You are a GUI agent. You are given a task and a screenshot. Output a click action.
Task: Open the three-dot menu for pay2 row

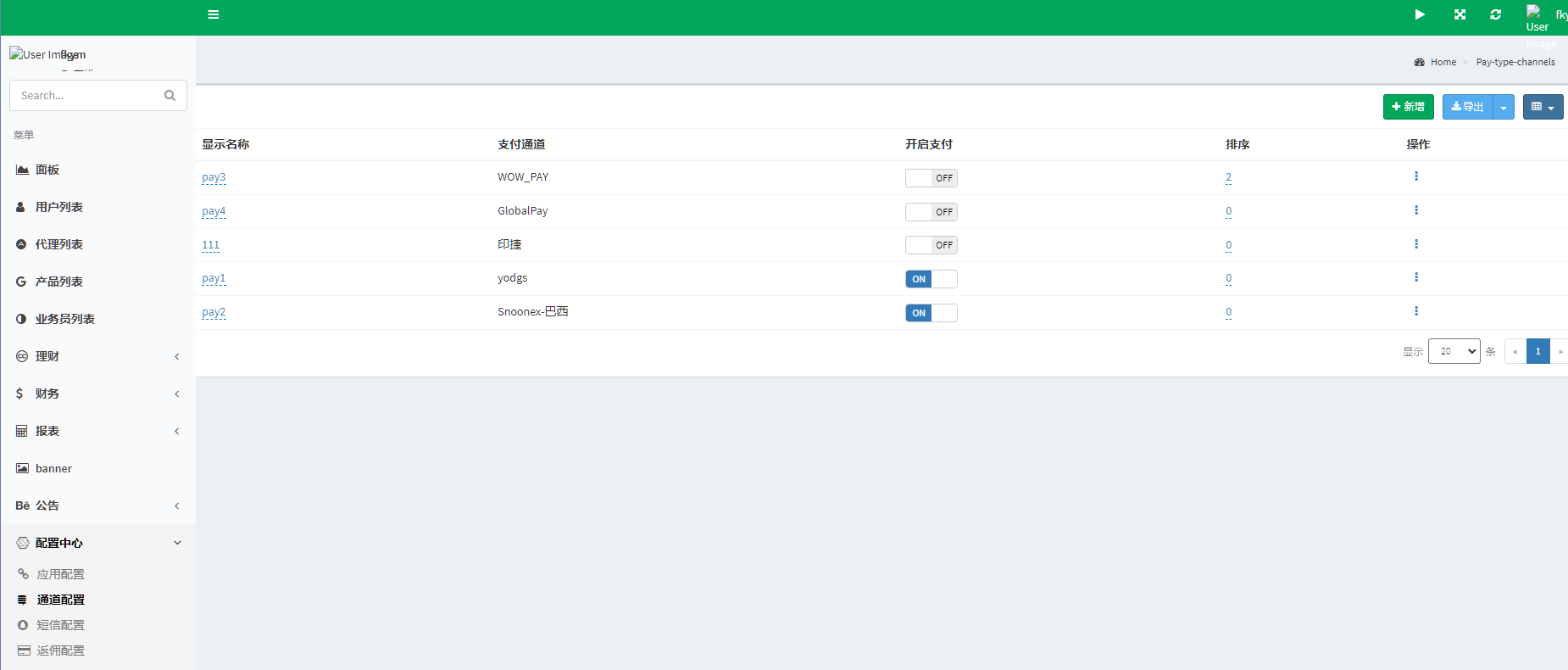[1415, 311]
